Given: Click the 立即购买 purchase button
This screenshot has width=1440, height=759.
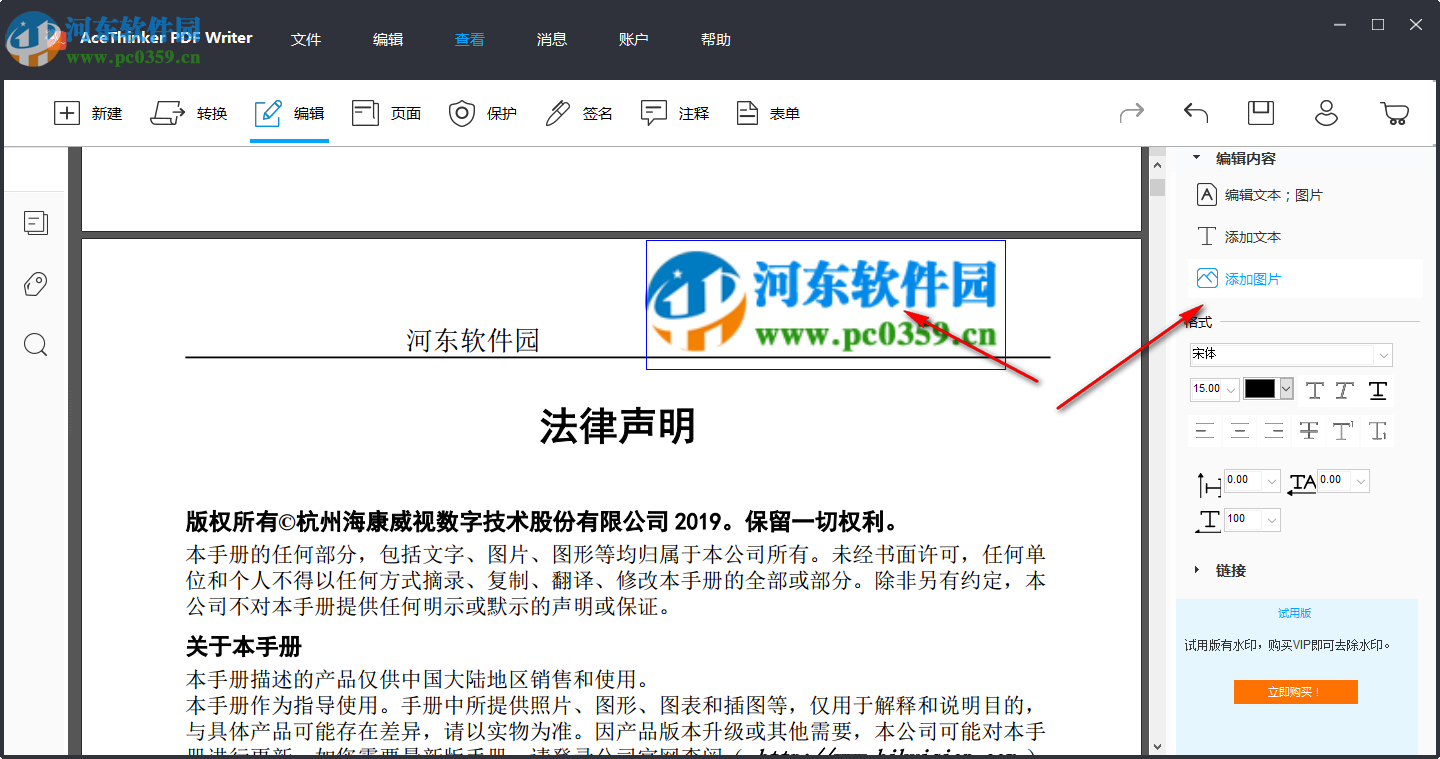Looking at the screenshot, I should (1295, 691).
